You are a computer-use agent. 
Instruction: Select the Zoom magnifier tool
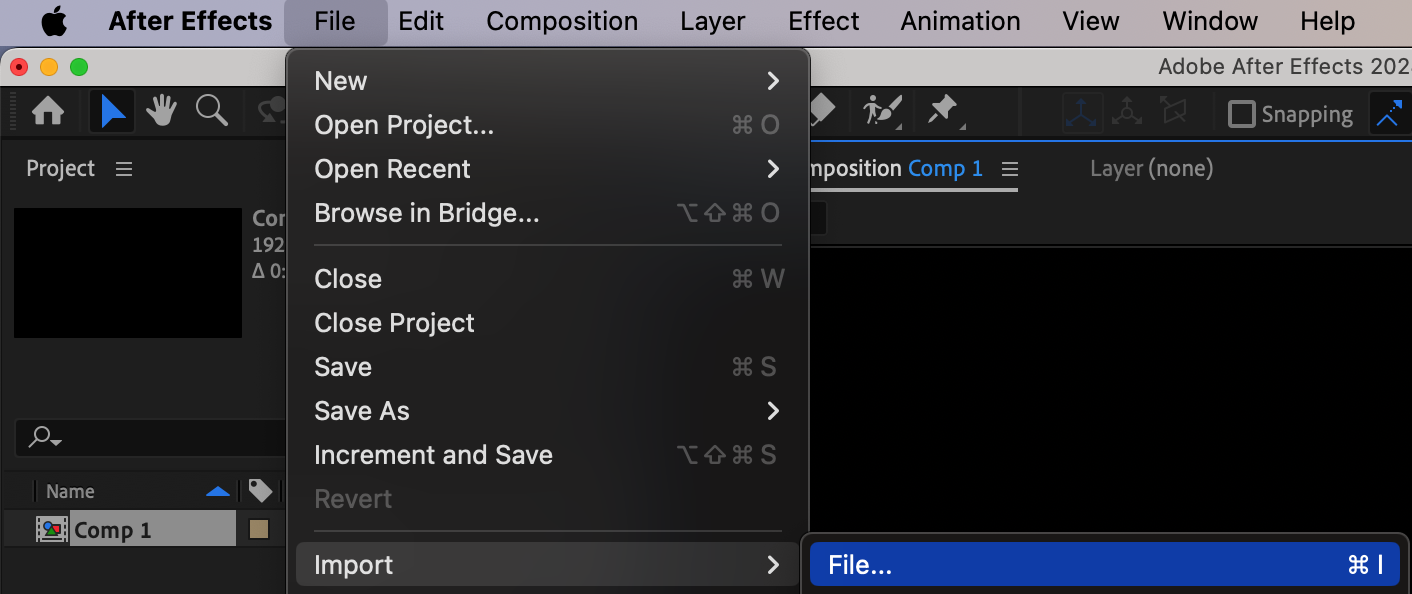212,110
